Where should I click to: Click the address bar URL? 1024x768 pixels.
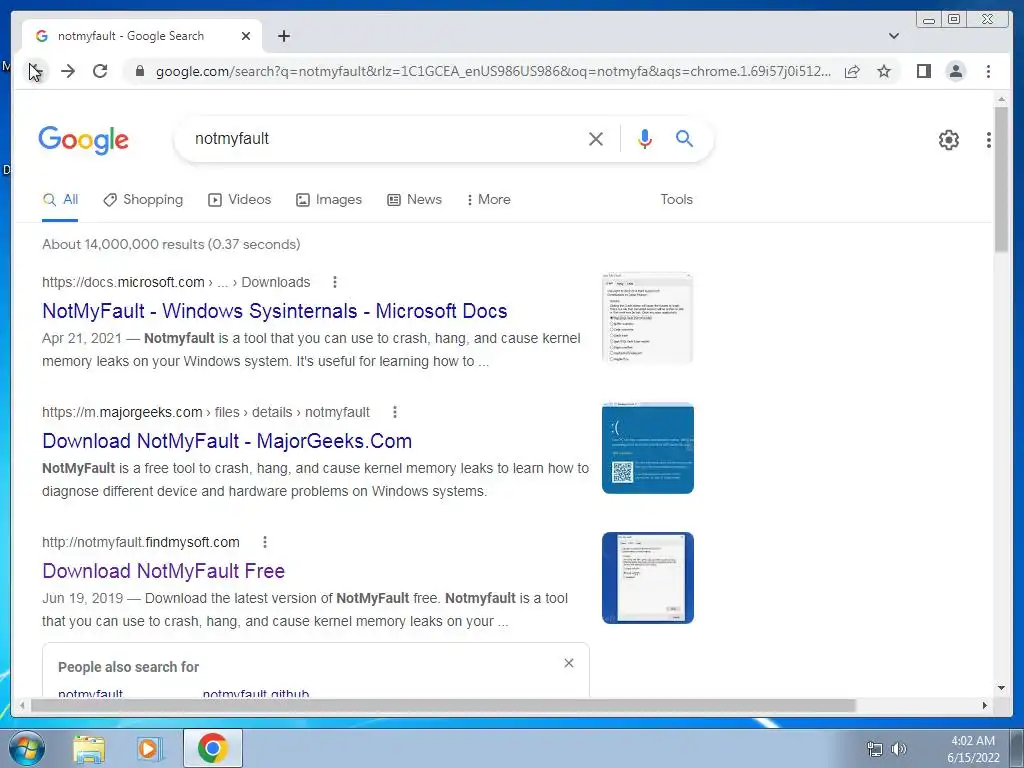[493, 71]
